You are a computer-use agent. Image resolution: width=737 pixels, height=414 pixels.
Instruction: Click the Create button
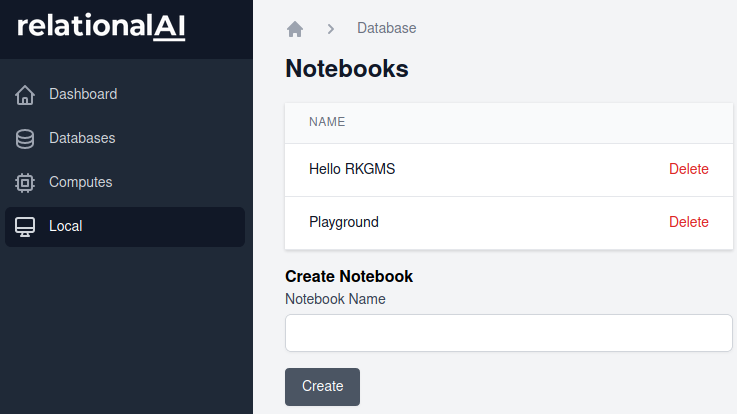point(322,387)
